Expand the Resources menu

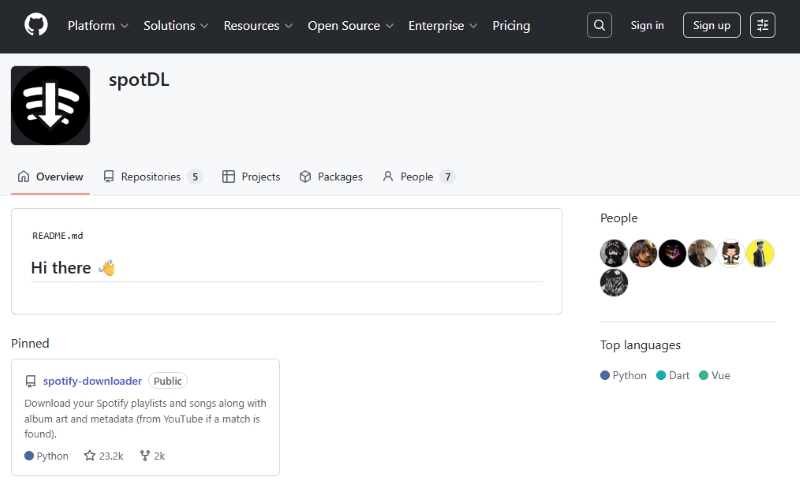258,26
